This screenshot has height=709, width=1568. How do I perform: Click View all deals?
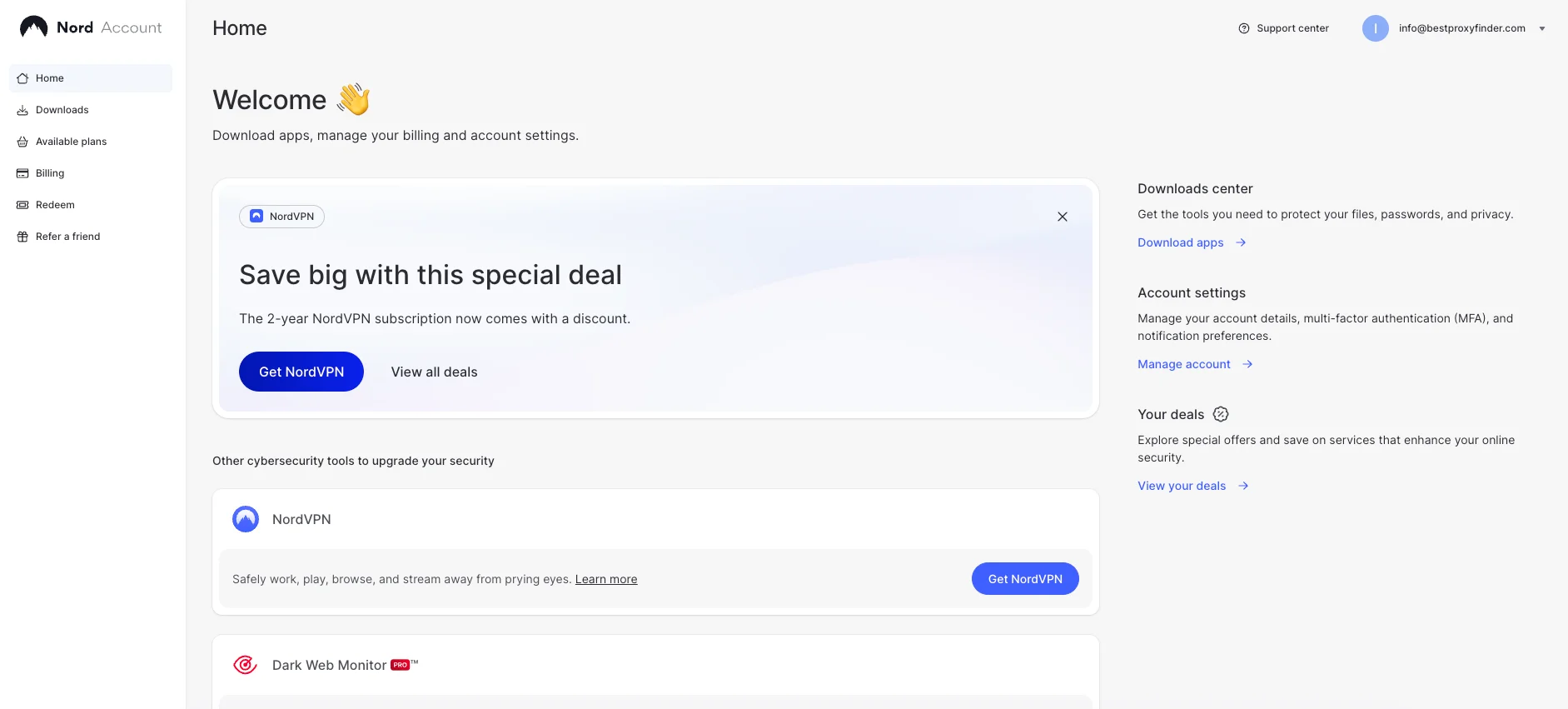pyautogui.click(x=434, y=372)
